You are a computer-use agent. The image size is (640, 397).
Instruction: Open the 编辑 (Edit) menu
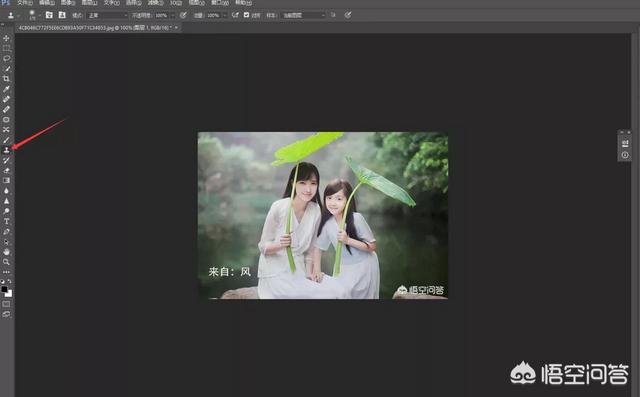click(47, 2)
